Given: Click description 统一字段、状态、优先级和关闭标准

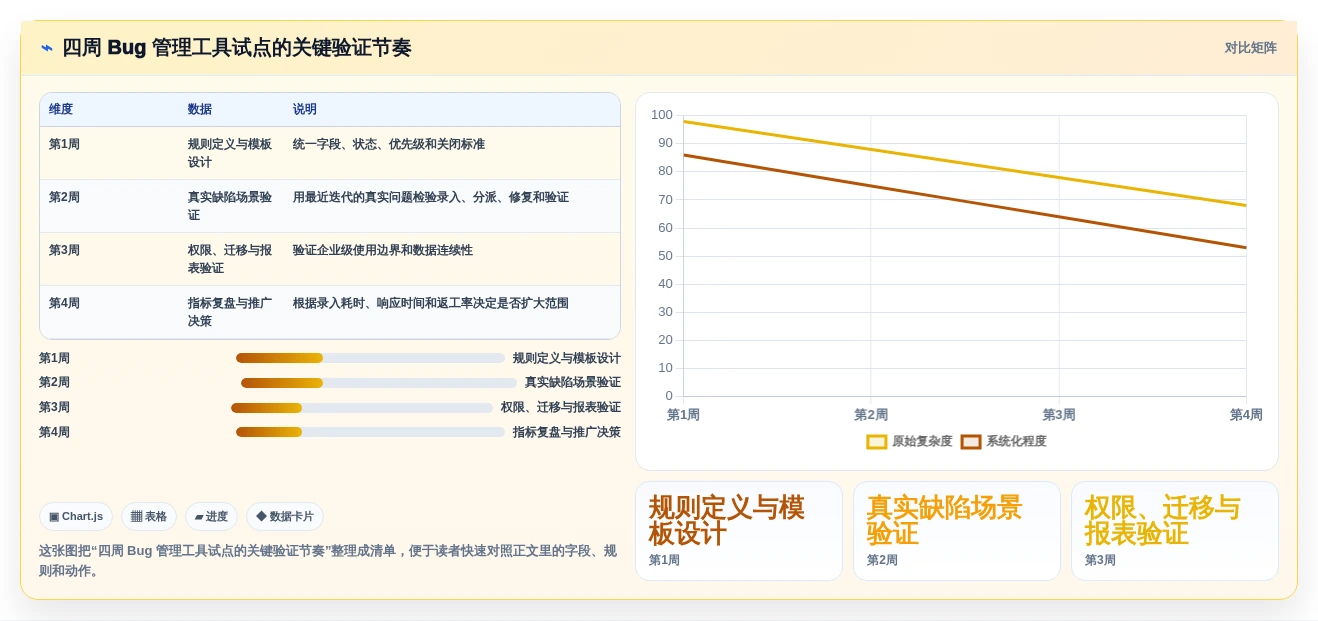Looking at the screenshot, I should [389, 144].
